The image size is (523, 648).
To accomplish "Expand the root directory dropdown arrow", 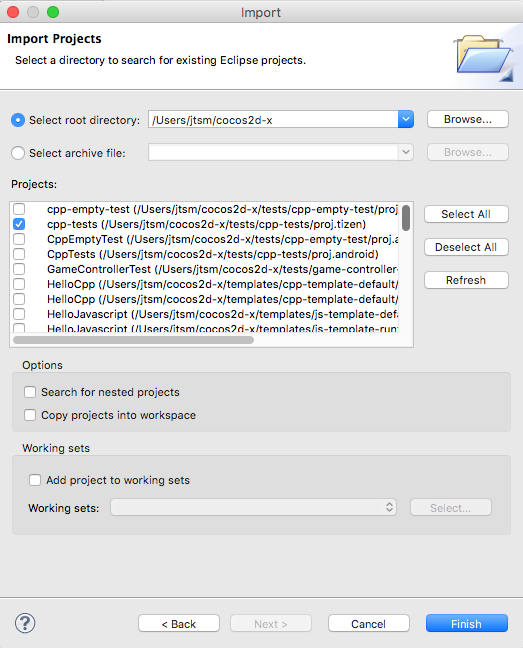I will pos(406,119).
